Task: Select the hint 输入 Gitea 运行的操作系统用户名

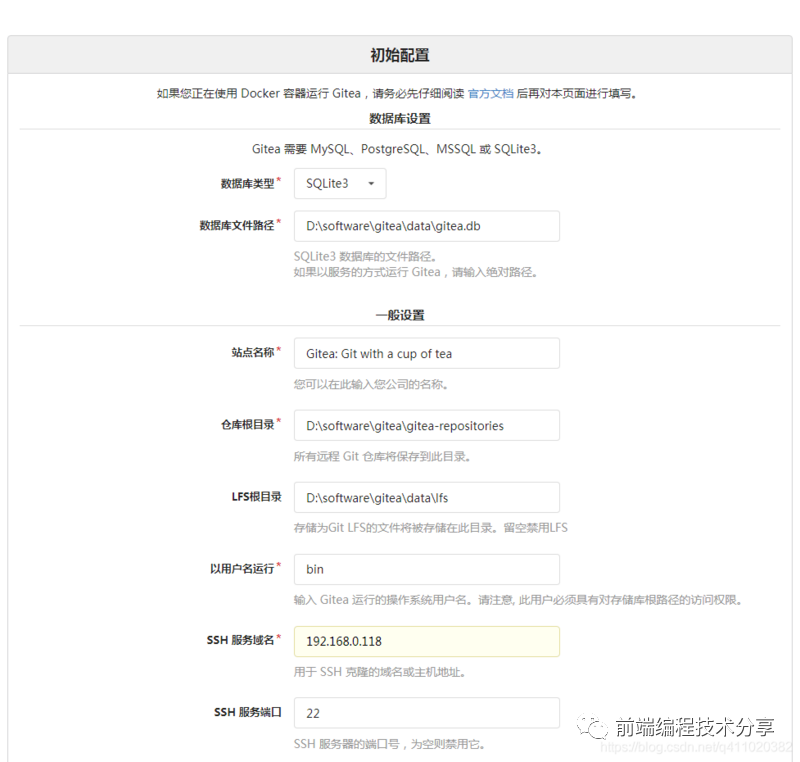Action: coord(383,600)
